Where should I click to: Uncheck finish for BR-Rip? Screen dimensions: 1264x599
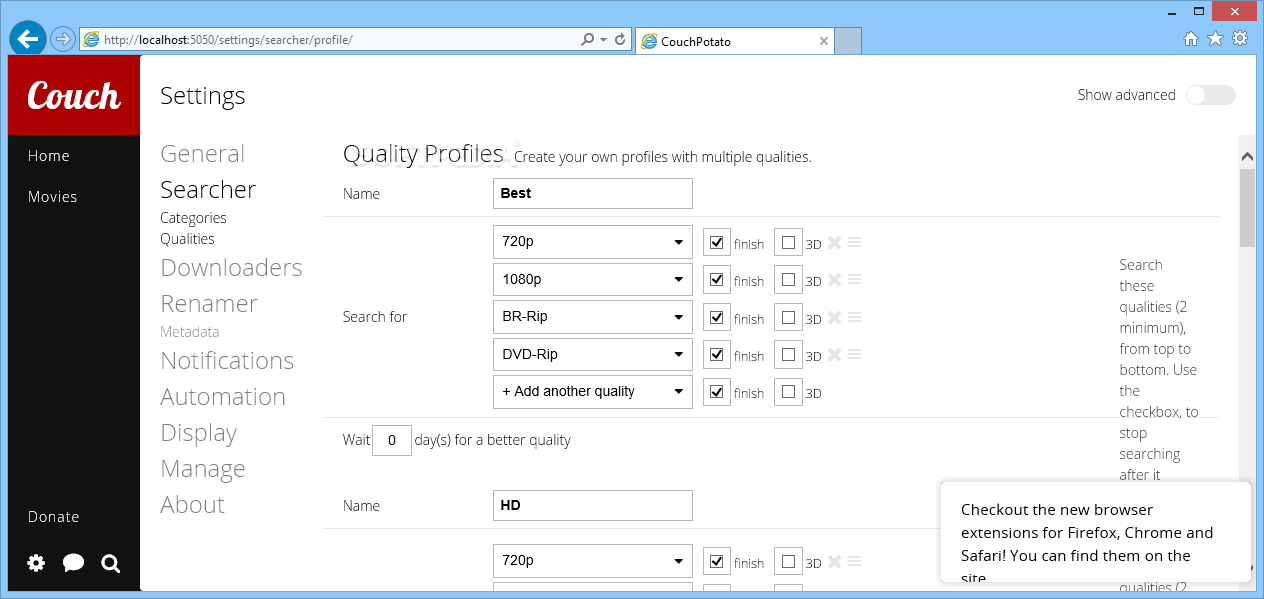coord(716,317)
